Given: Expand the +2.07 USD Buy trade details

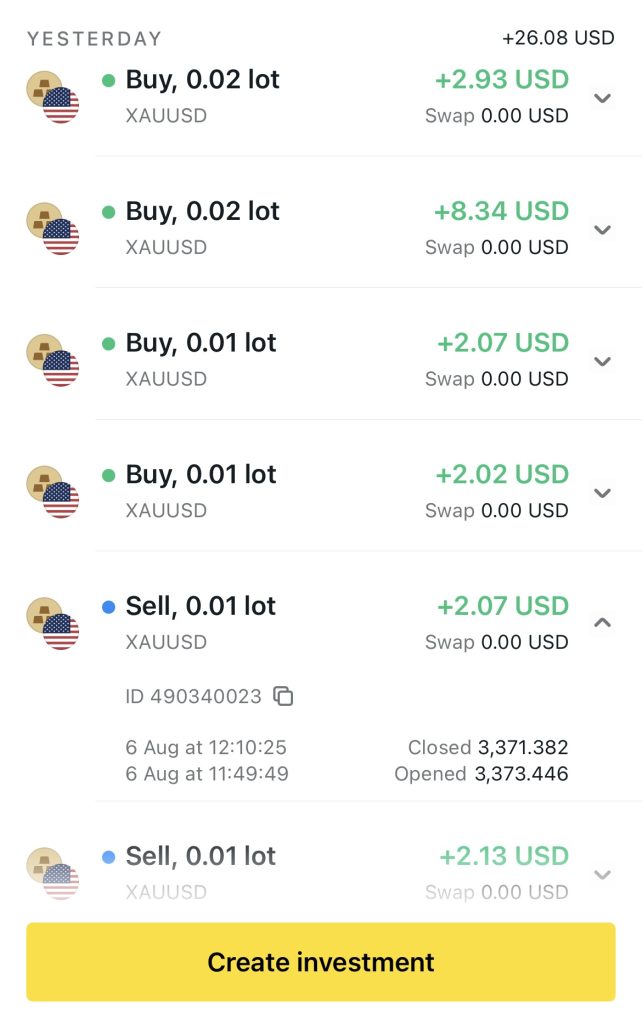Looking at the screenshot, I should (x=602, y=361).
